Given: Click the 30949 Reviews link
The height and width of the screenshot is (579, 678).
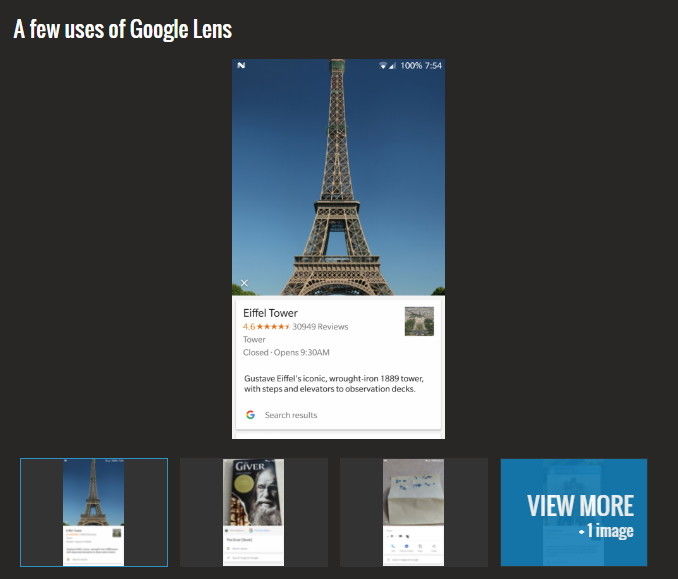Looking at the screenshot, I should click(320, 326).
